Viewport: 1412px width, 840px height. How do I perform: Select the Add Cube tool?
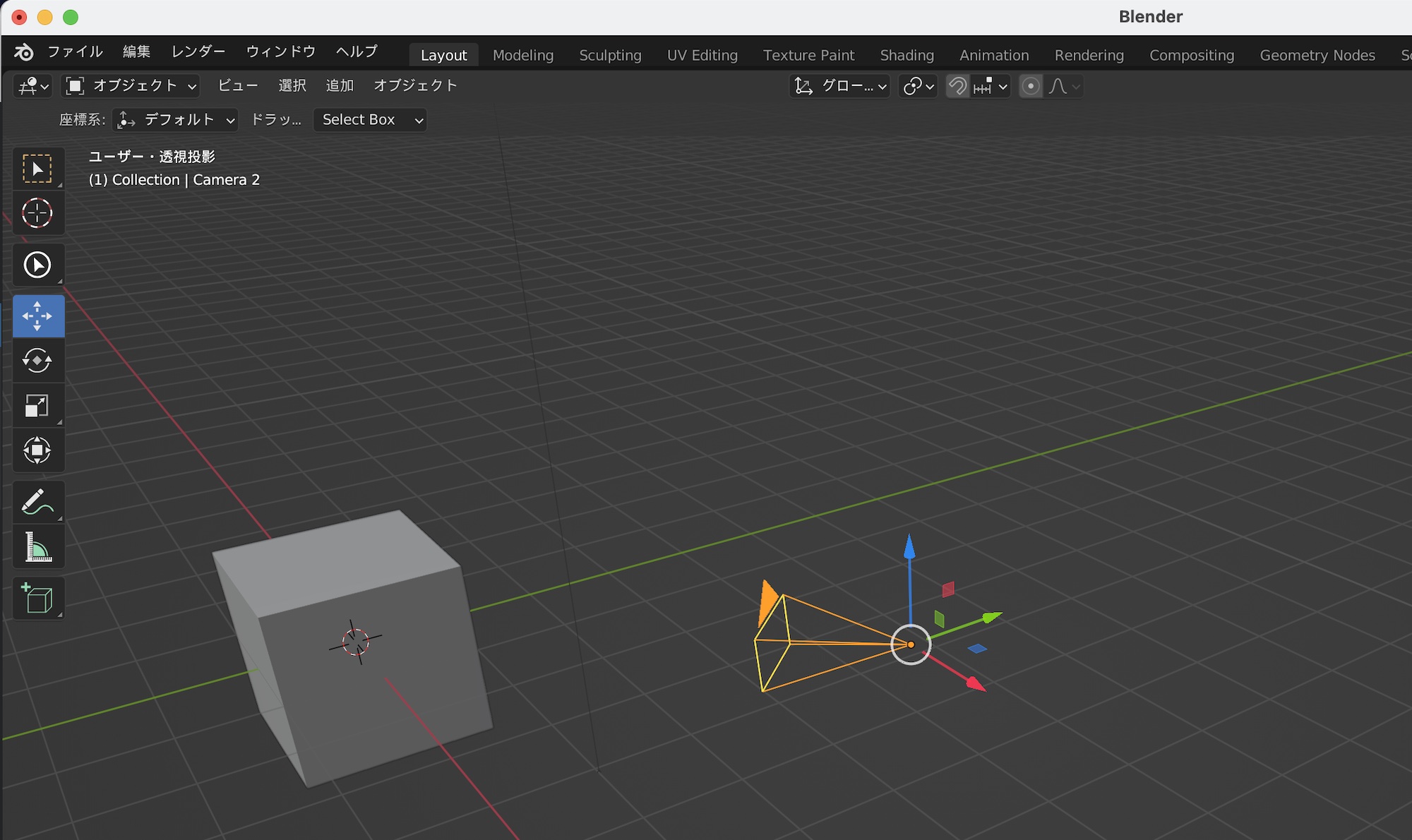(38, 598)
